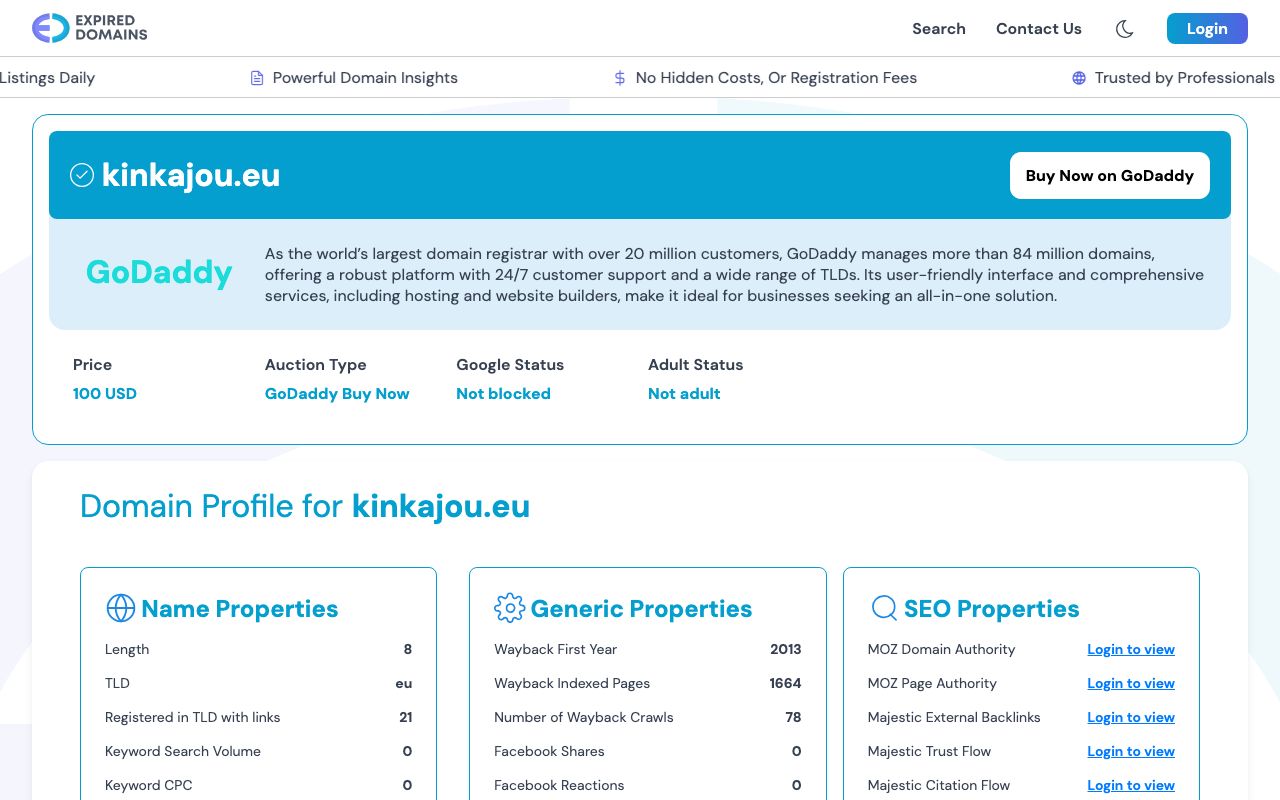Click the gear icon of Generic Properties
Screen dimensions: 1280x800
(509, 608)
